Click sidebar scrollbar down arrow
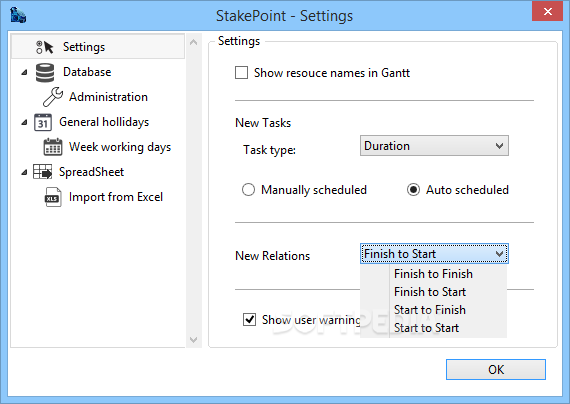570x404 pixels. (x=194, y=340)
